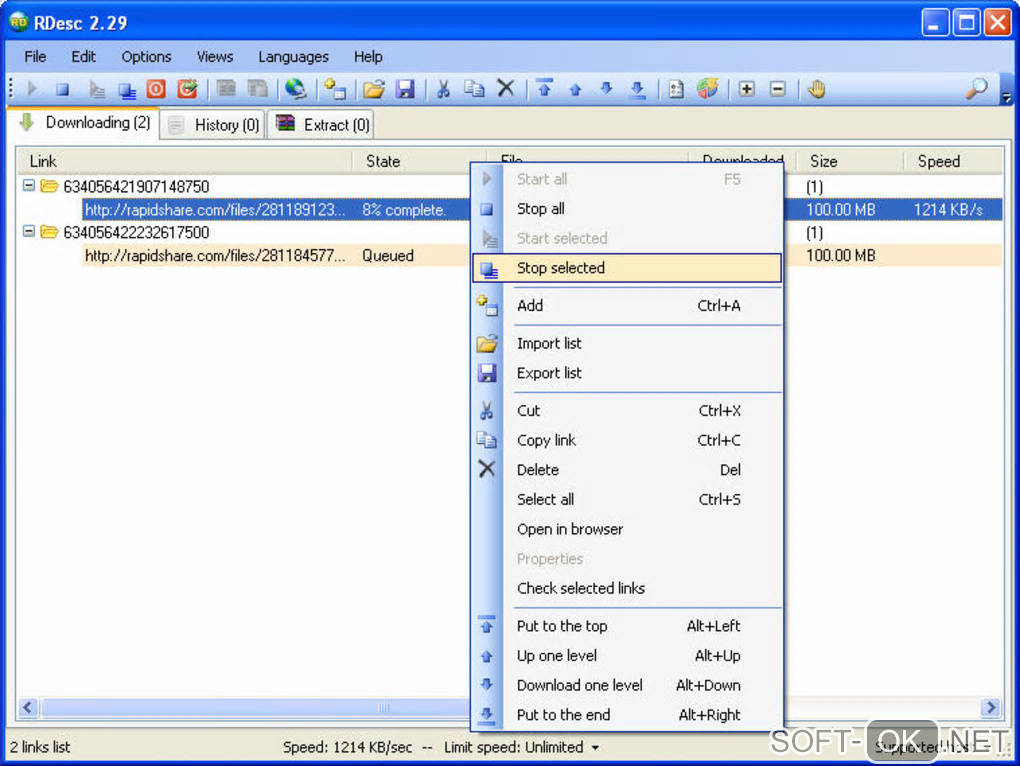Click the floppy disk export list toolbar icon
This screenshot has height=766, width=1020.
point(405,89)
